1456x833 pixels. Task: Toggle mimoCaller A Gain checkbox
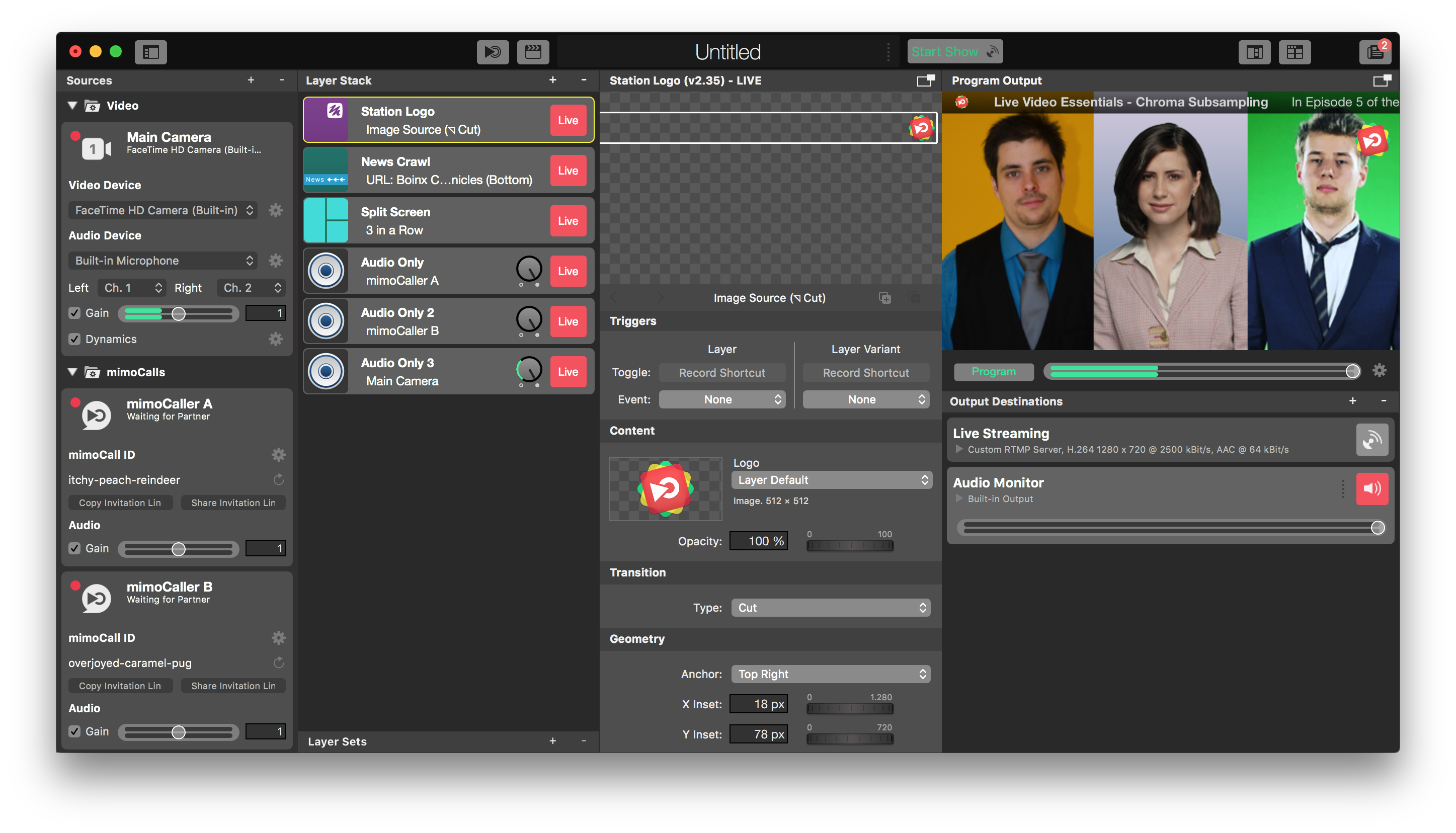pos(74,548)
